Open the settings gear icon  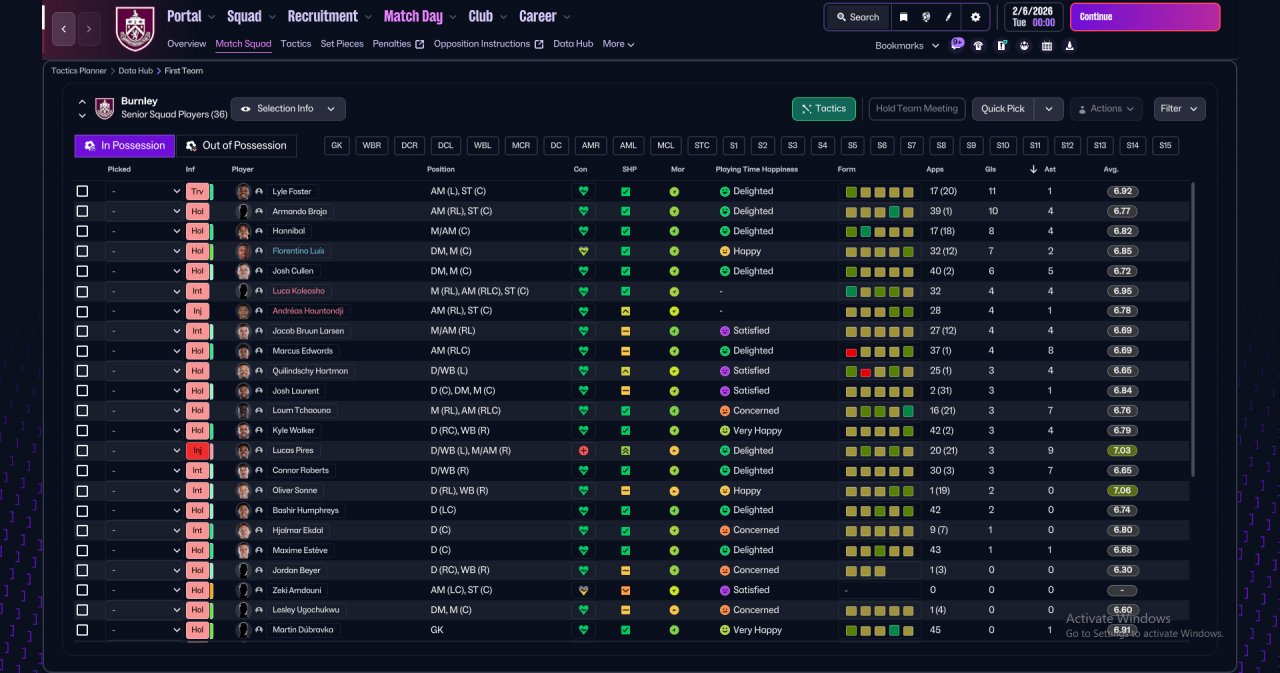(x=975, y=17)
